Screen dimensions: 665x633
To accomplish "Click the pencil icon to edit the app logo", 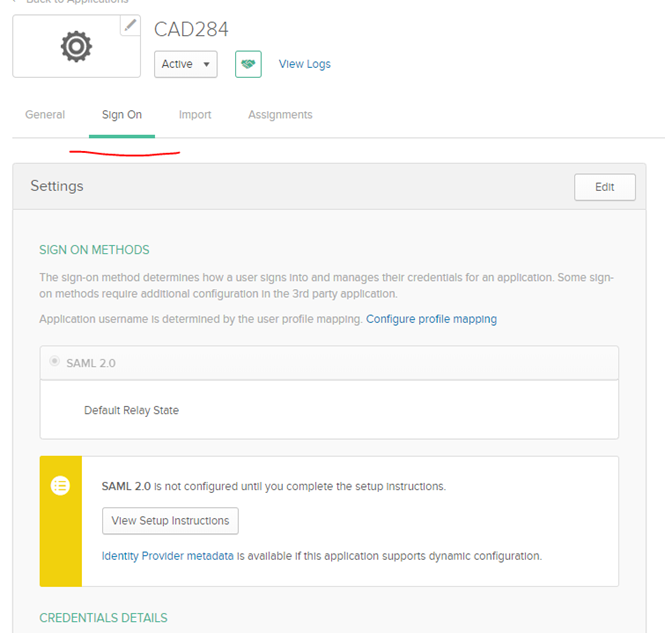I will click(130, 25).
